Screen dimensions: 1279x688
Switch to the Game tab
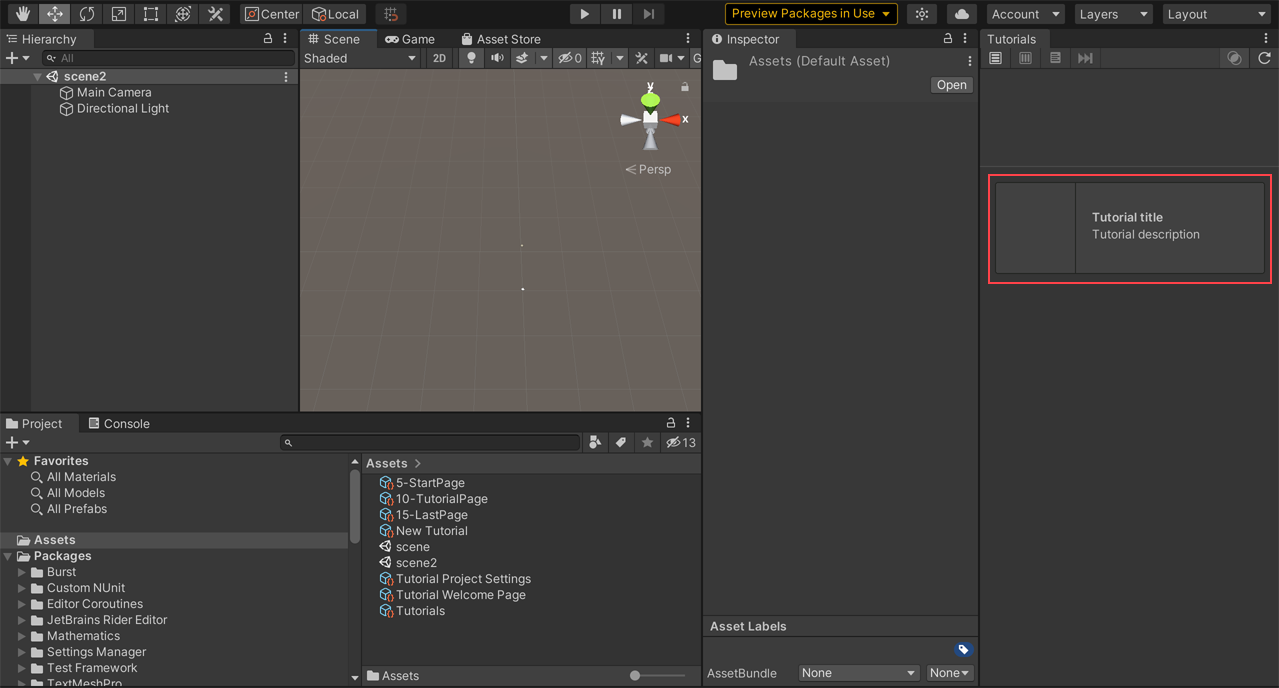point(410,39)
